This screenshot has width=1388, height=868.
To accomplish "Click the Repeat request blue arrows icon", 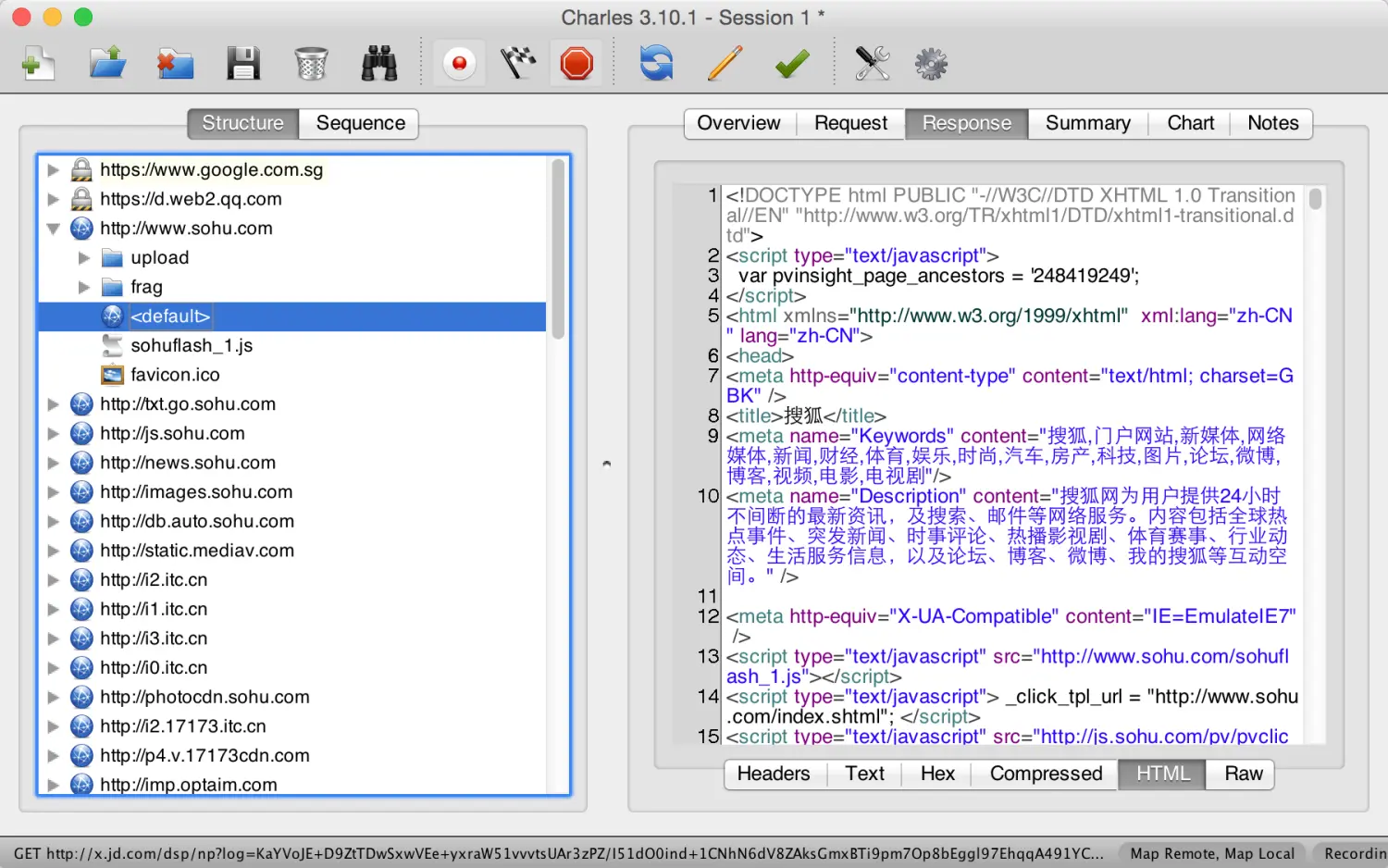I will click(657, 63).
